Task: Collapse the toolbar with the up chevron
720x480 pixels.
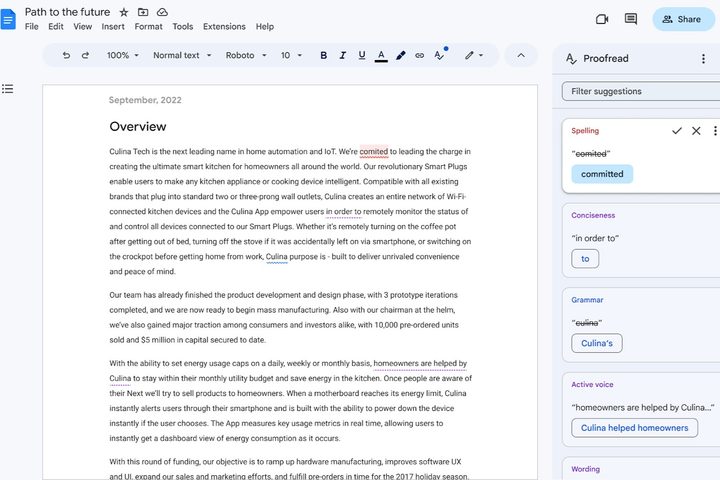Action: tap(521, 55)
